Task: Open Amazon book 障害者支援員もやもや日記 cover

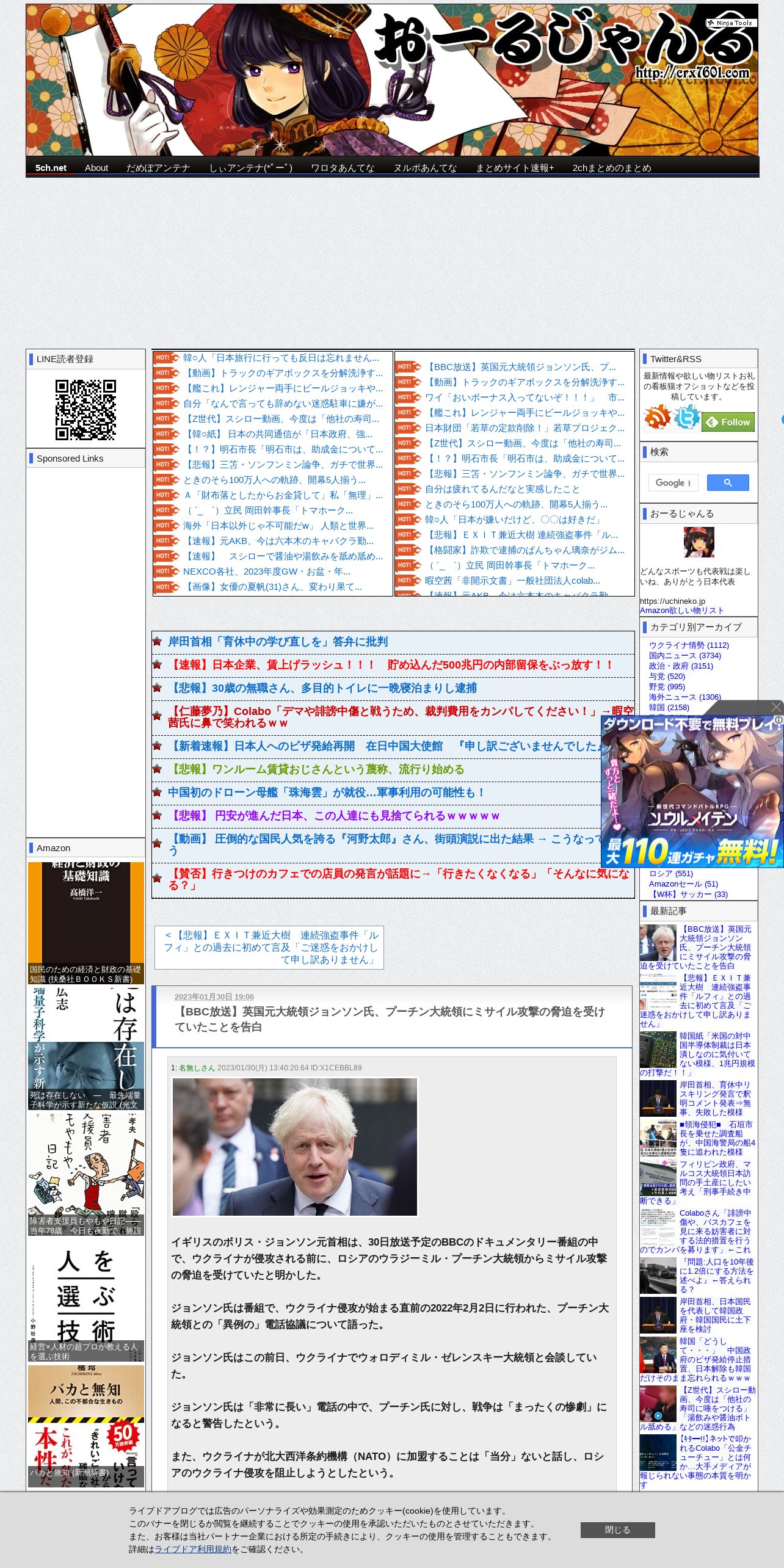Action: [x=86, y=1174]
